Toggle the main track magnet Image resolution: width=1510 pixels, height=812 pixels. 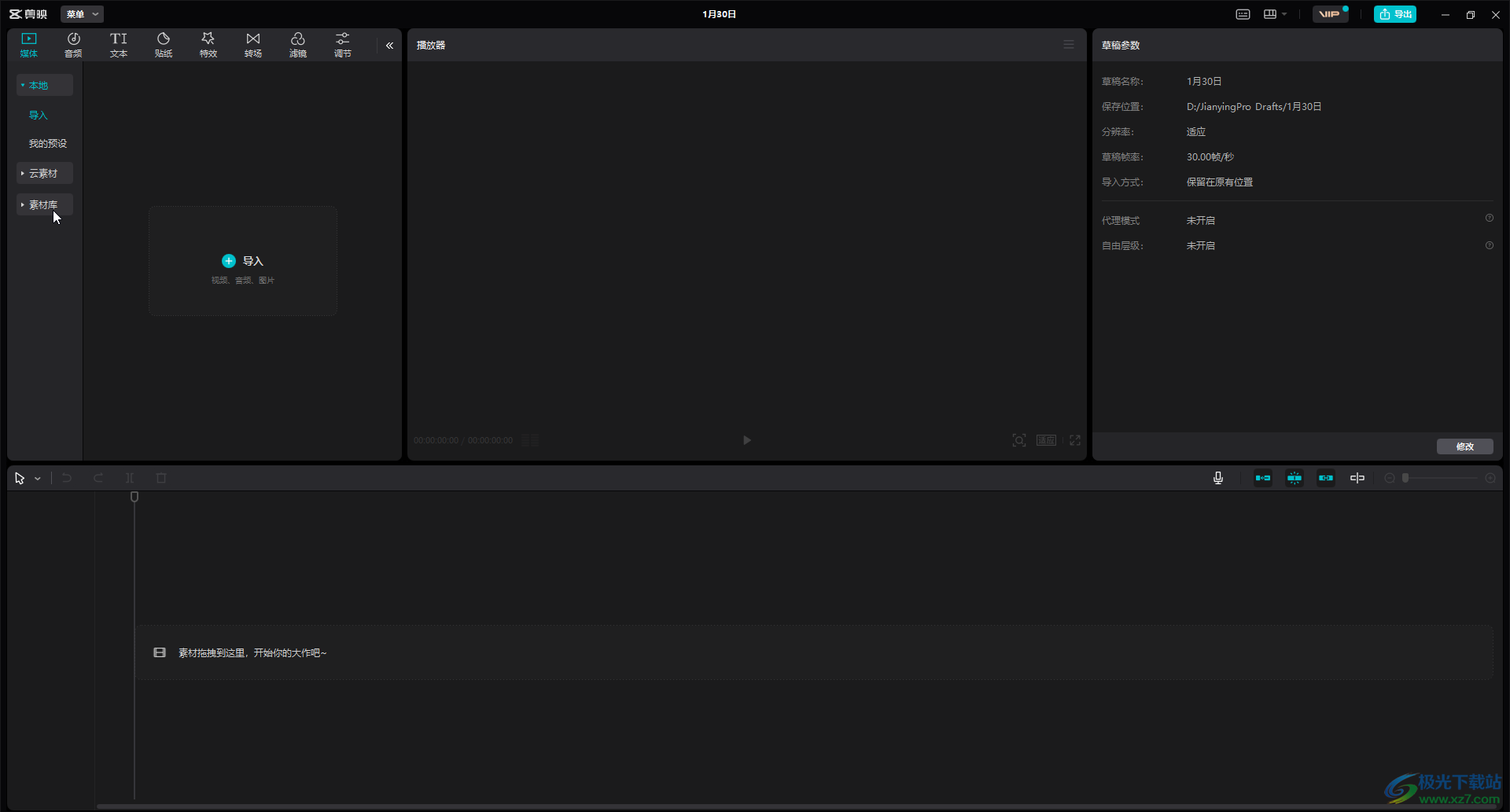1263,478
